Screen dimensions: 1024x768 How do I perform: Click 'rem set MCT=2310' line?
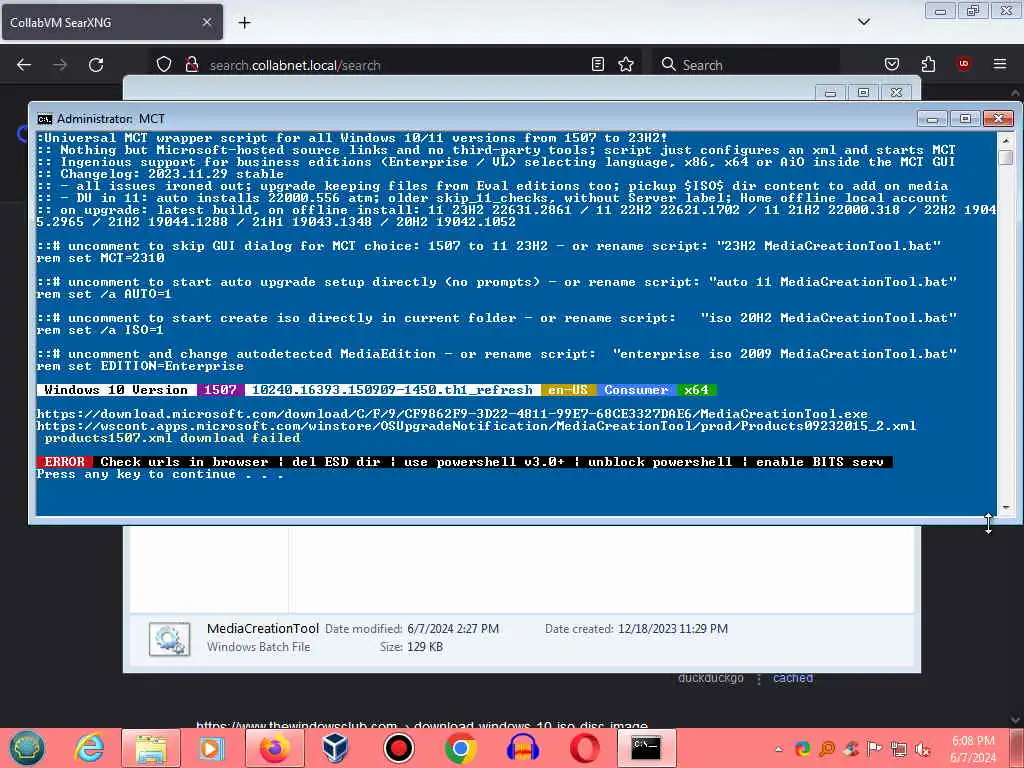[101, 258]
